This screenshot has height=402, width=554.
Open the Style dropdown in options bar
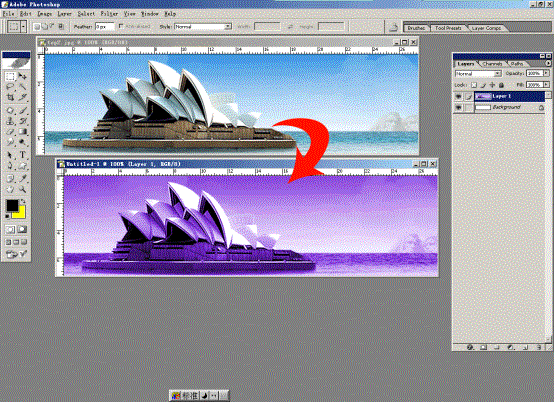pos(203,26)
